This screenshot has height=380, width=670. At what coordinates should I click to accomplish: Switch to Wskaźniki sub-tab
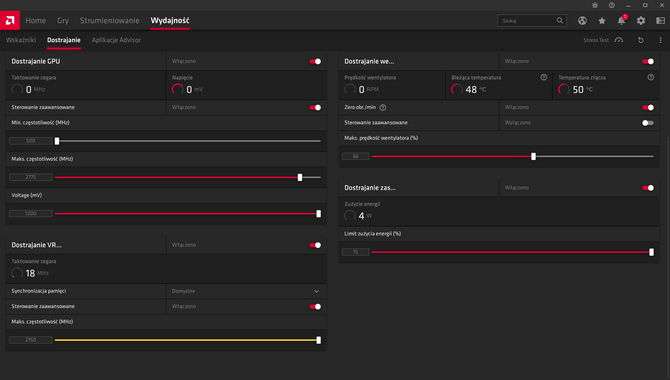[x=21, y=40]
